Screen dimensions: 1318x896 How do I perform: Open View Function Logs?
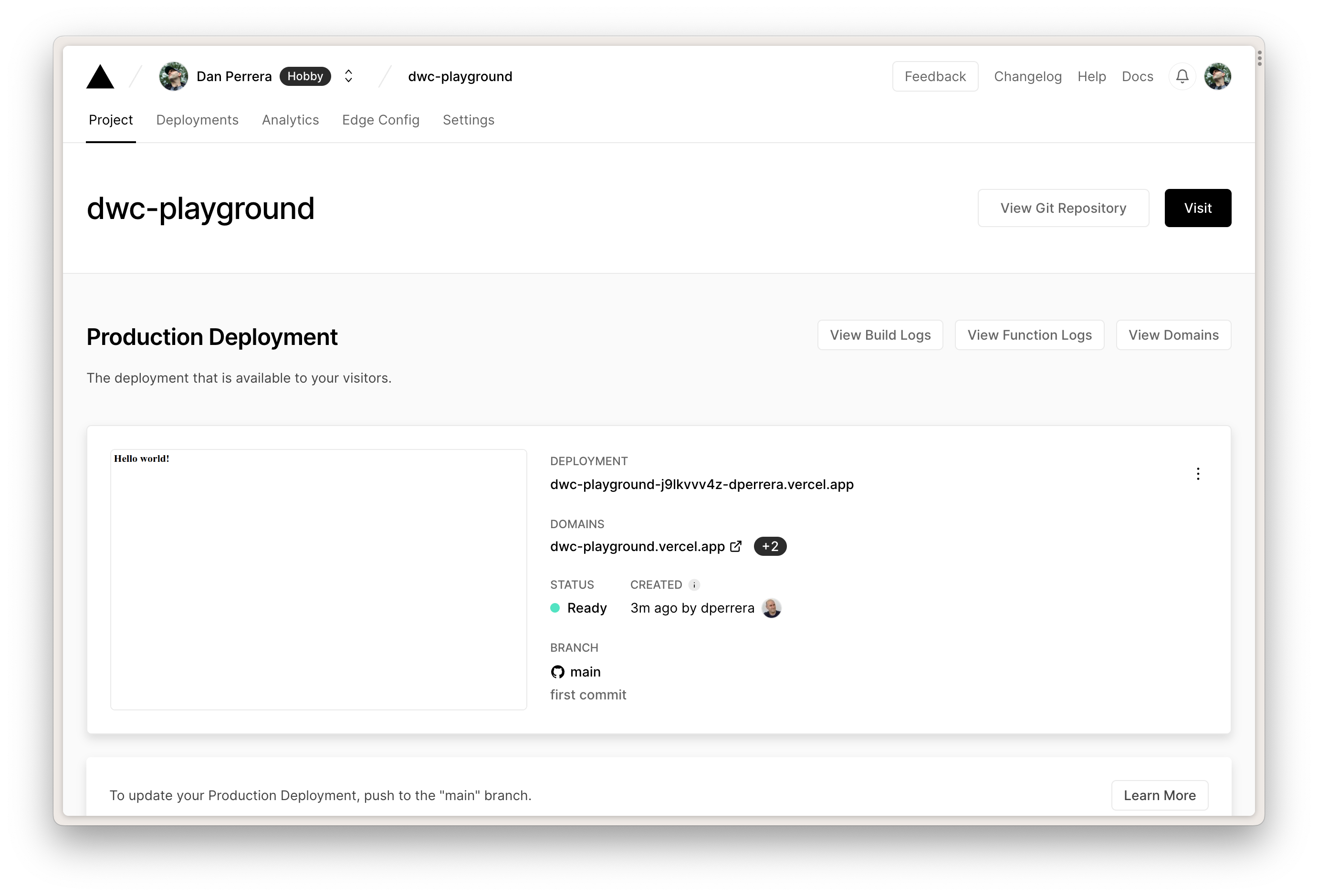(x=1029, y=335)
